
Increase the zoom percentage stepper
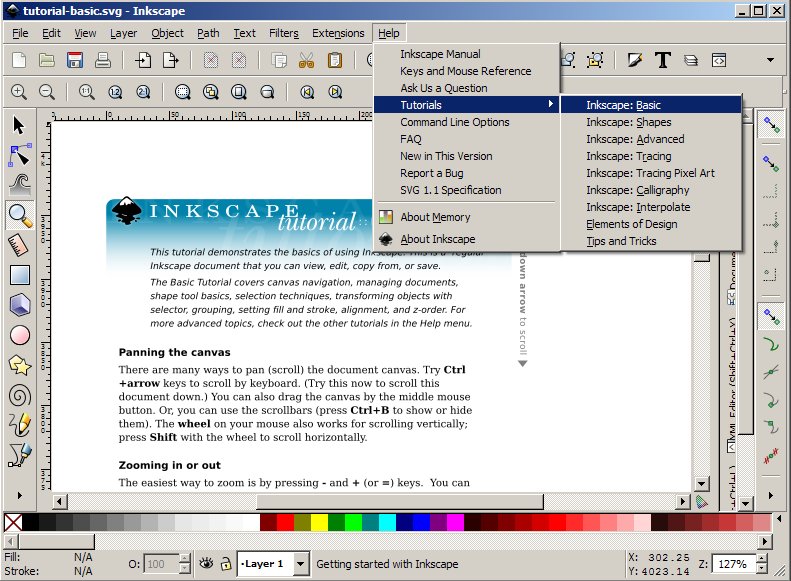coord(762,558)
